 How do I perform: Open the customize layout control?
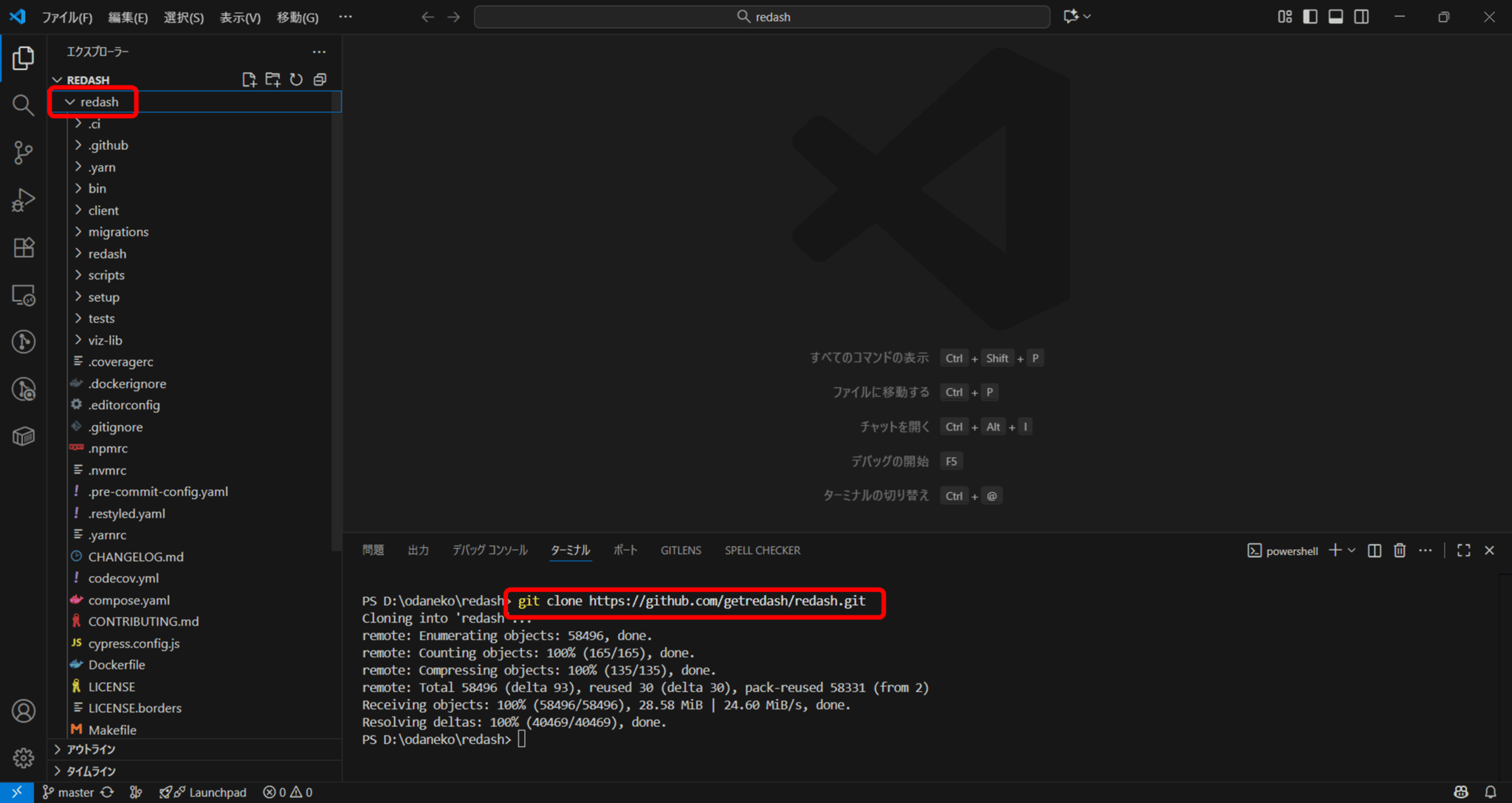(1285, 17)
